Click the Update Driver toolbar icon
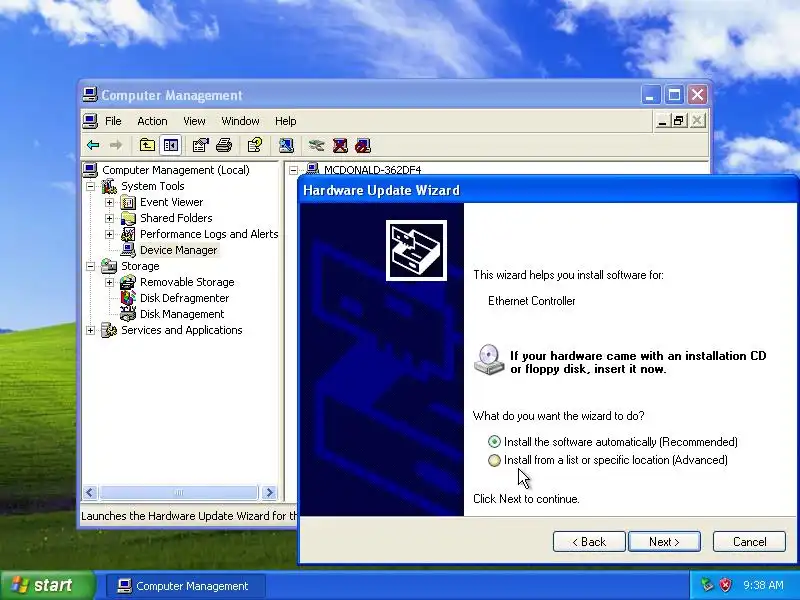Image resolution: width=800 pixels, height=600 pixels. (x=316, y=145)
